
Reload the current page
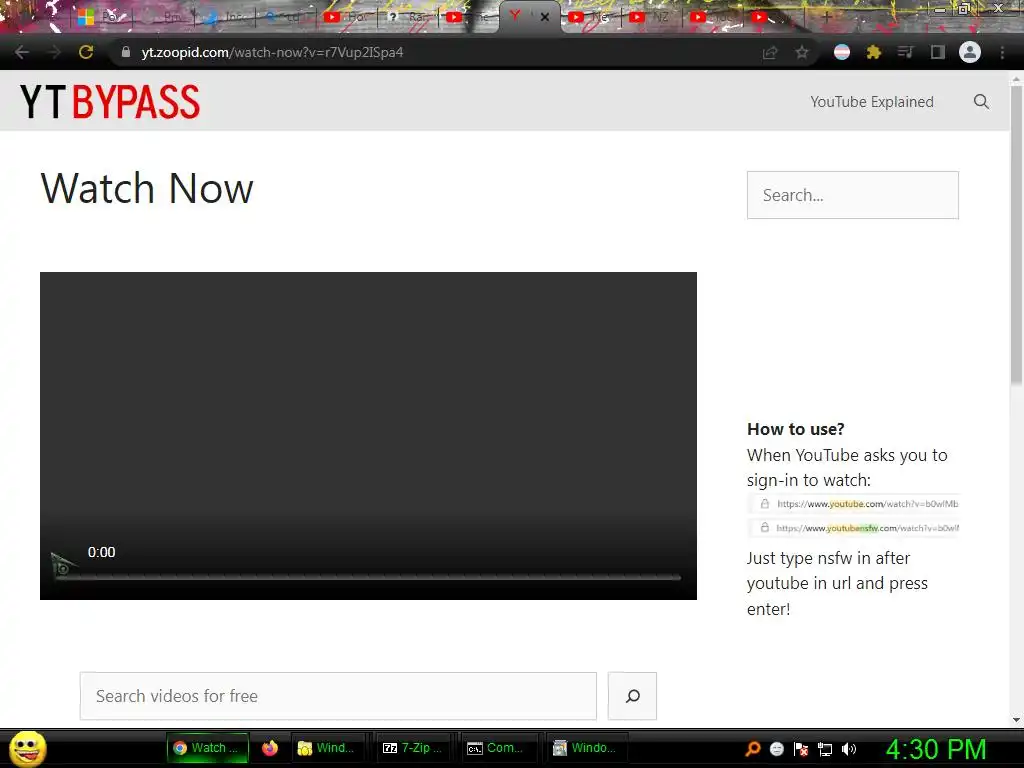86,52
